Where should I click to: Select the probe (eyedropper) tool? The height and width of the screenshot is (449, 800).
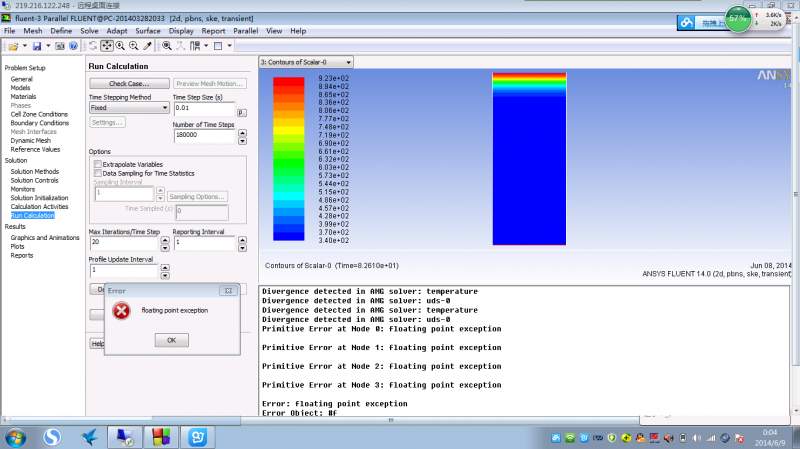(147, 46)
